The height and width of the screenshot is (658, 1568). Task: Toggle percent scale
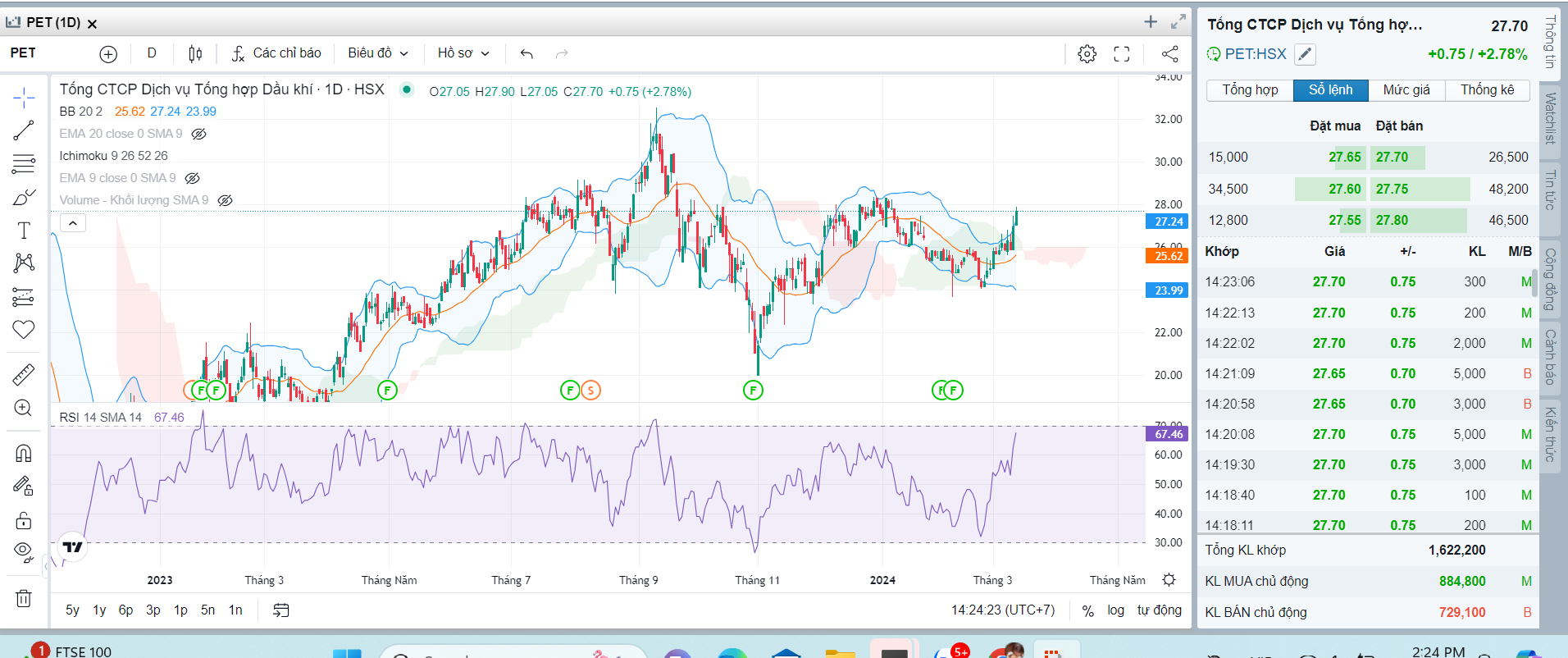(1088, 610)
